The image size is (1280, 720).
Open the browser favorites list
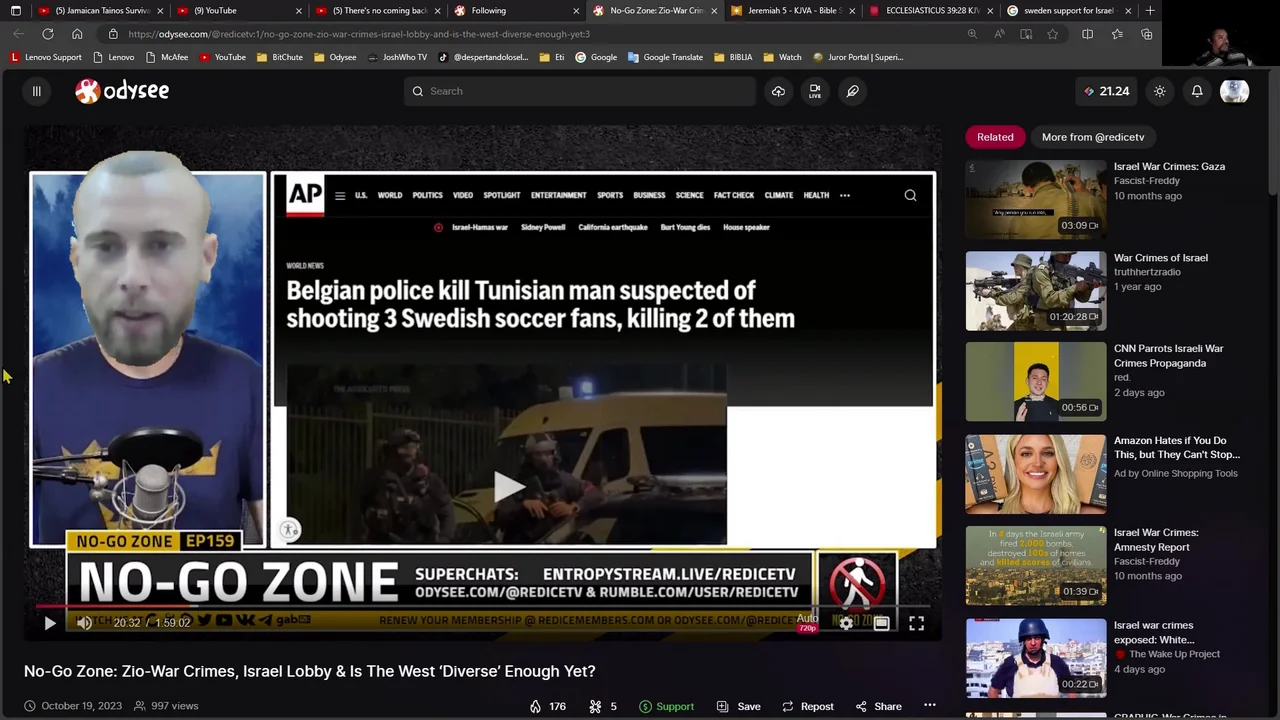[1117, 34]
